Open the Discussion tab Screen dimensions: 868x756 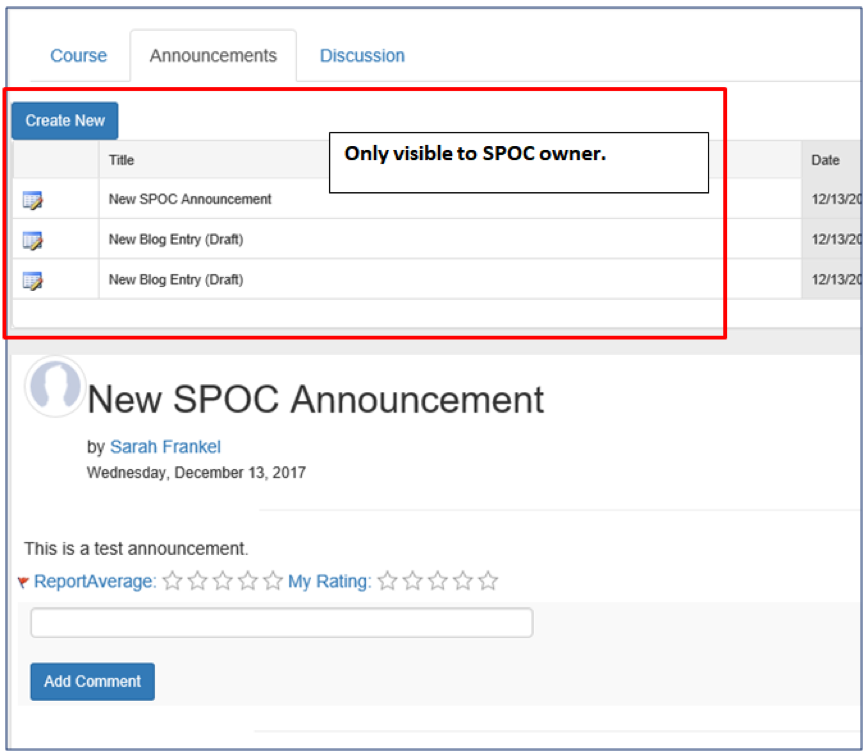362,56
